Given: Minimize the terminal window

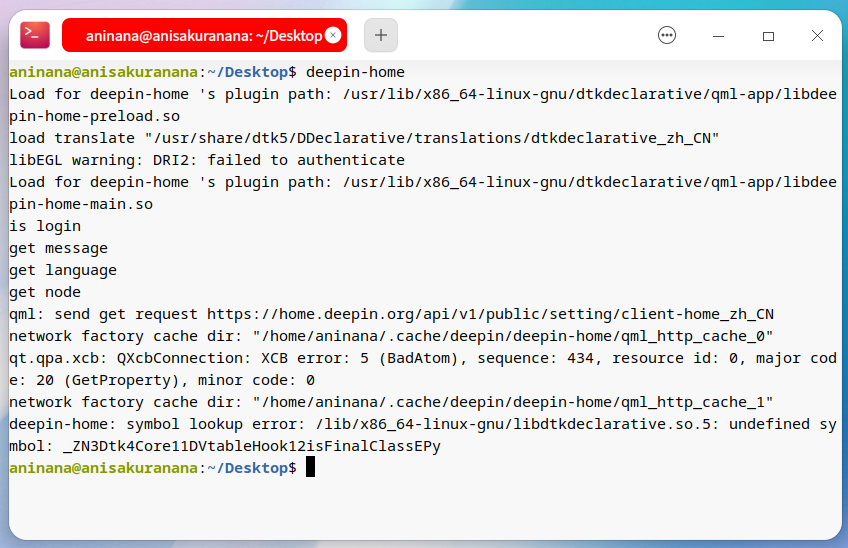Looking at the screenshot, I should coord(718,36).
